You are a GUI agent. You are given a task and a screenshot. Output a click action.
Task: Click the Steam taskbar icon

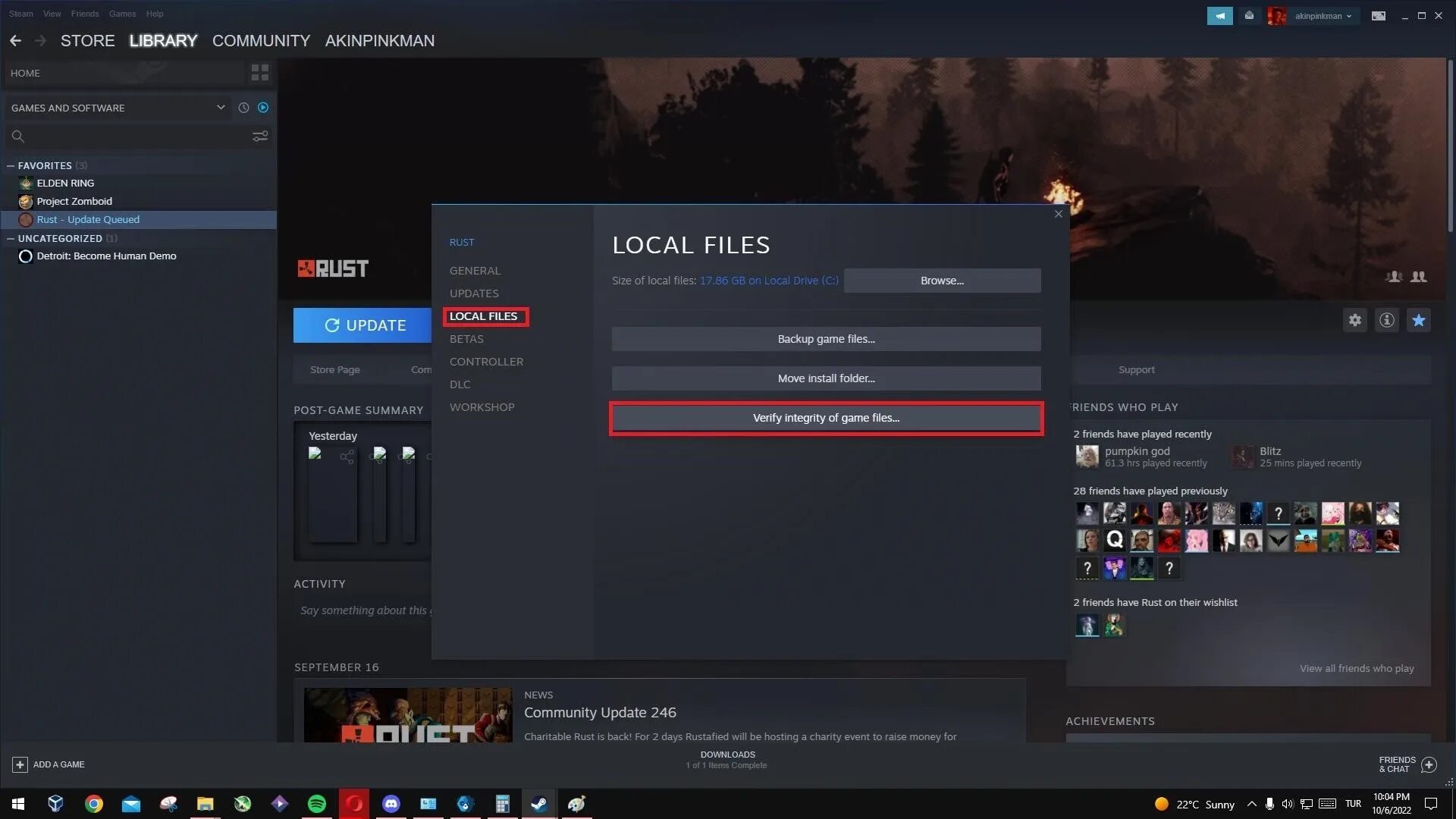[x=539, y=804]
